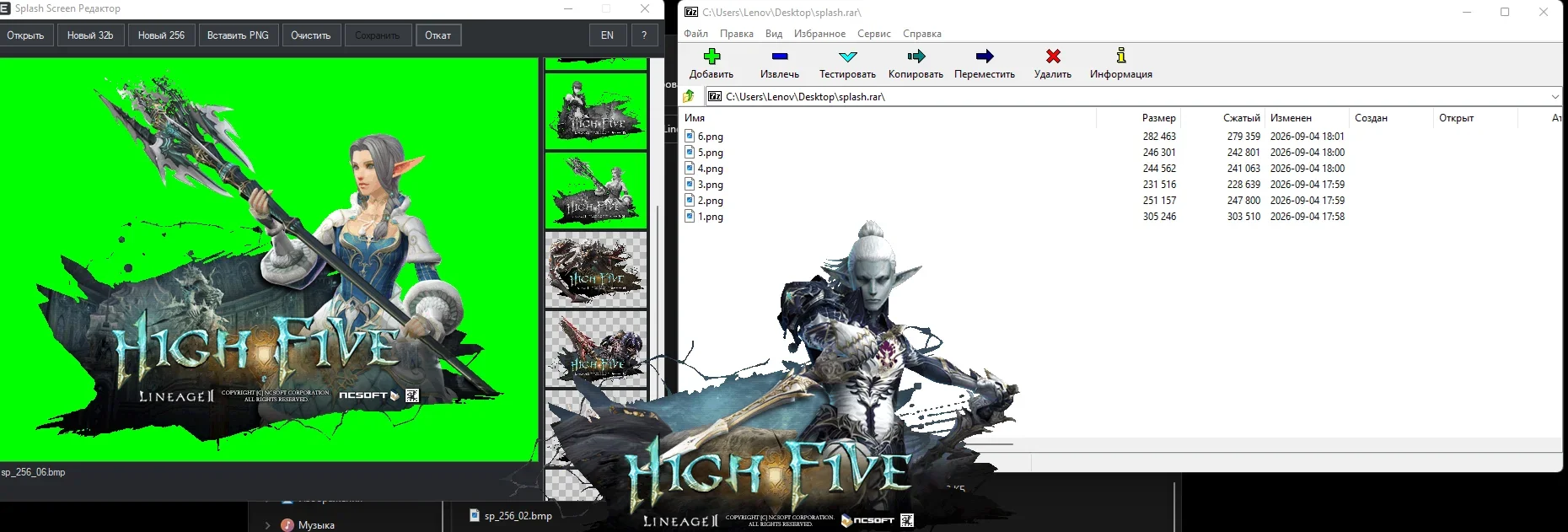Click the compressed size 279 359
This screenshot has width=1568, height=532.
tap(1243, 137)
